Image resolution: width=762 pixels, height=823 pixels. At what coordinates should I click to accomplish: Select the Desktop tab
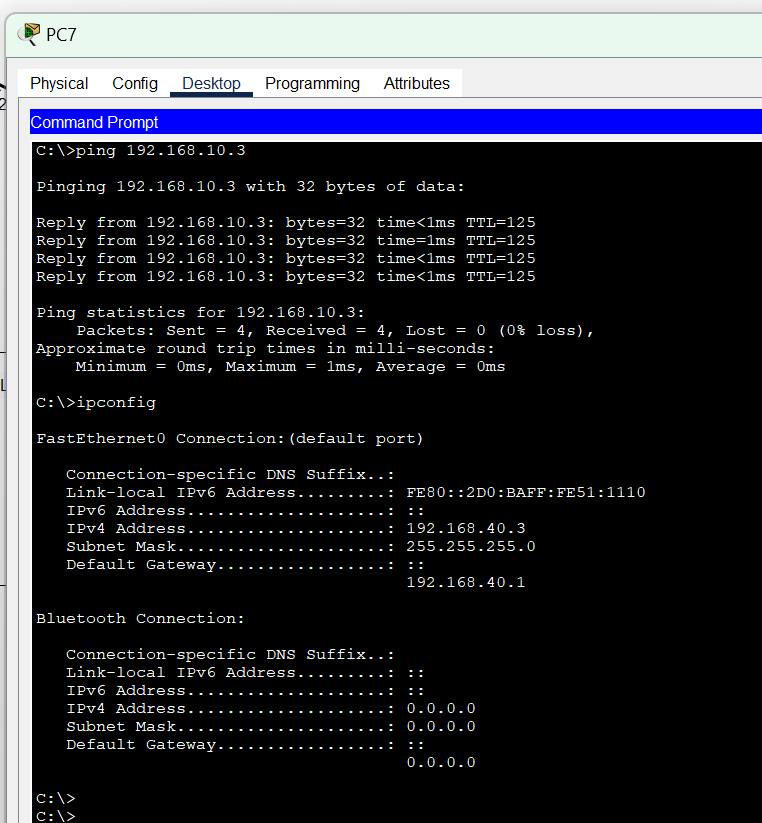tap(211, 83)
